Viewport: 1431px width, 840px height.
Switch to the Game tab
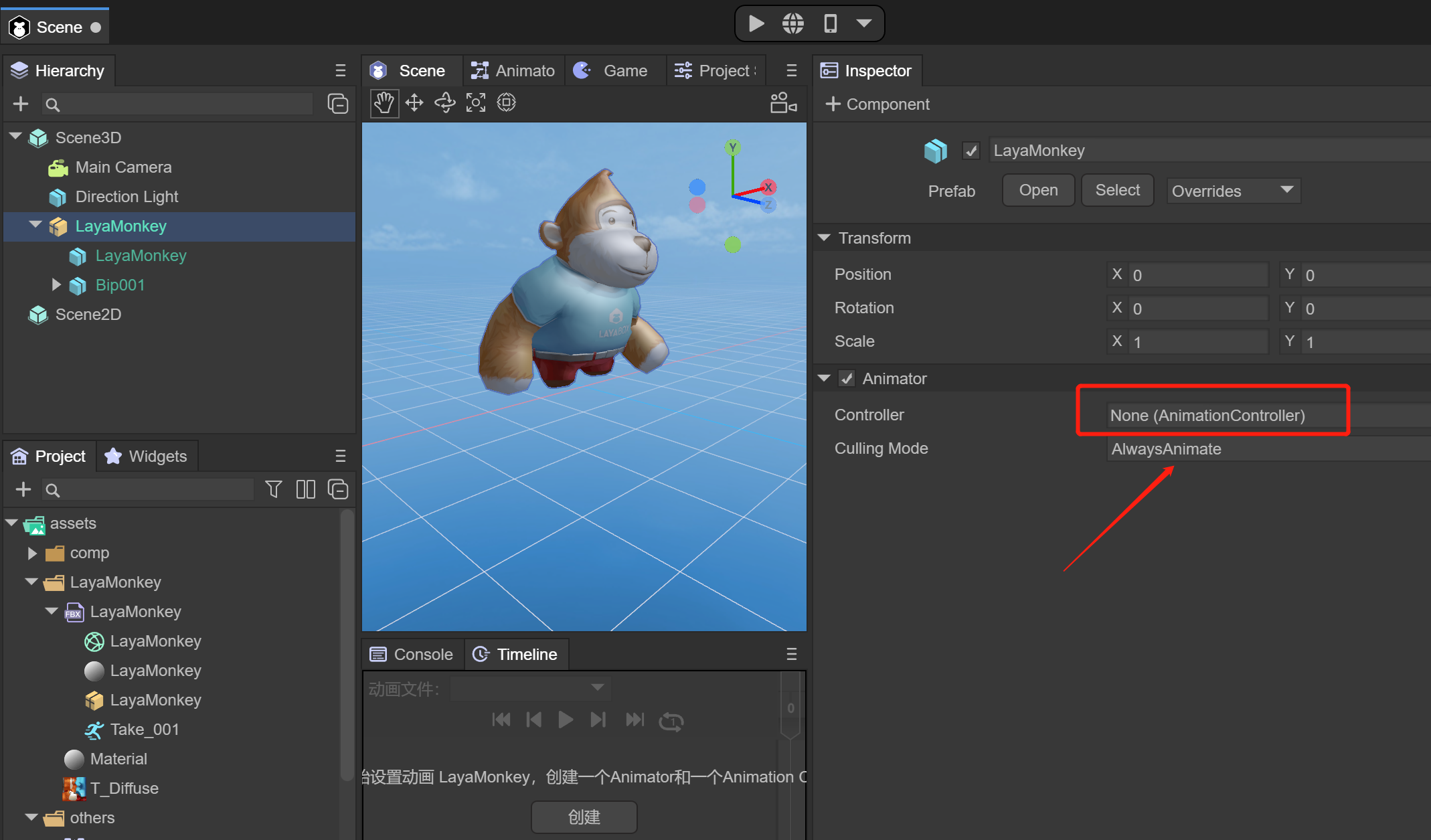[x=616, y=71]
